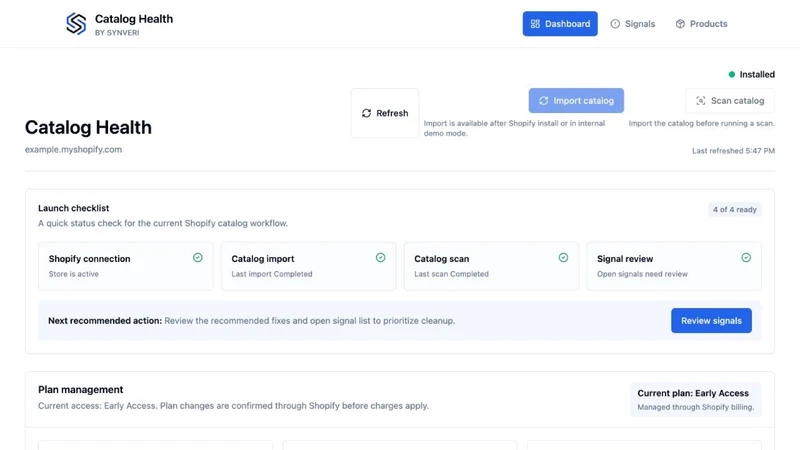Click the green Installed status dot
The image size is (800, 450).
click(732, 74)
